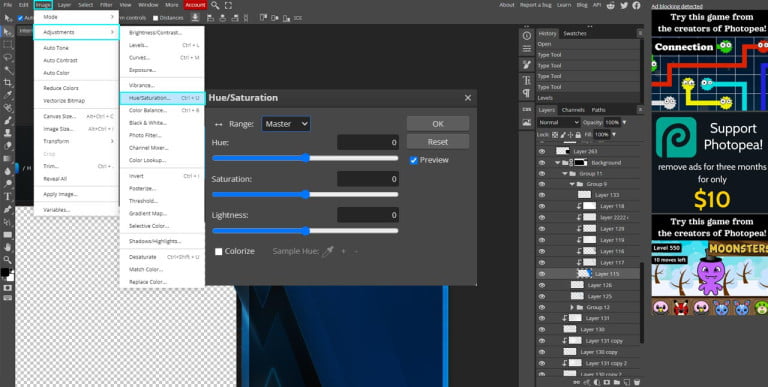Open the Learn link

pyautogui.click(x=564, y=5)
